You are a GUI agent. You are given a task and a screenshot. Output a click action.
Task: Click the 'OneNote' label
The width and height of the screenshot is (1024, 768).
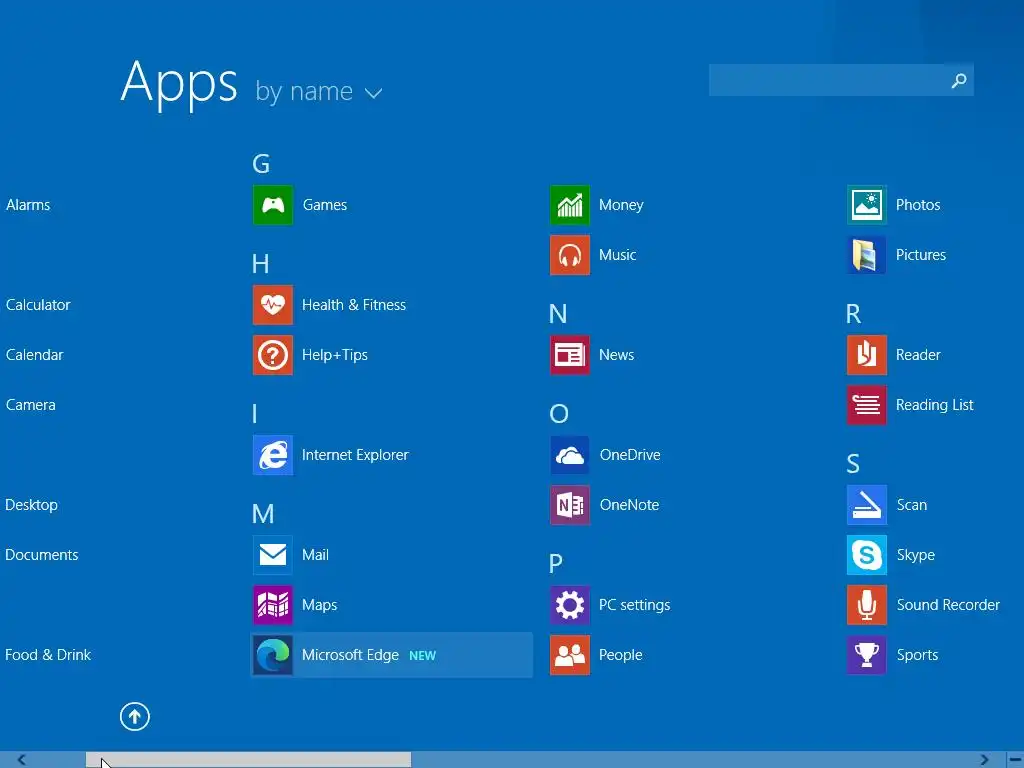pyautogui.click(x=630, y=505)
